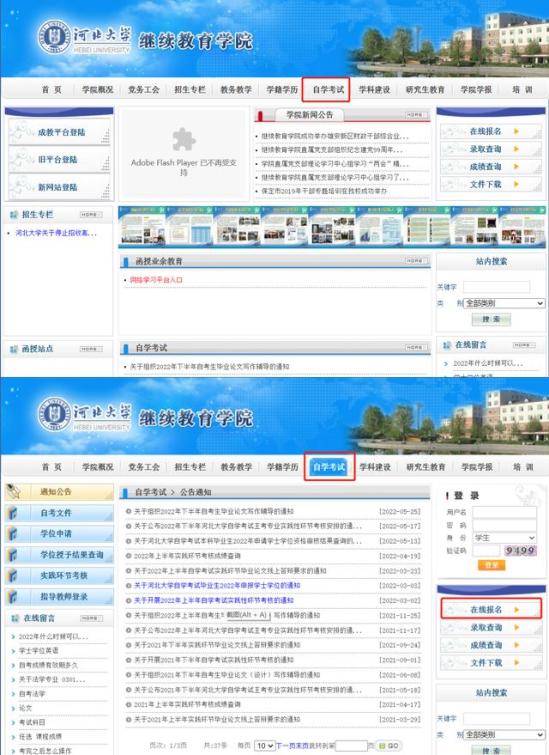Click the 通知公告 pencil icon sidebar item

tap(59, 492)
